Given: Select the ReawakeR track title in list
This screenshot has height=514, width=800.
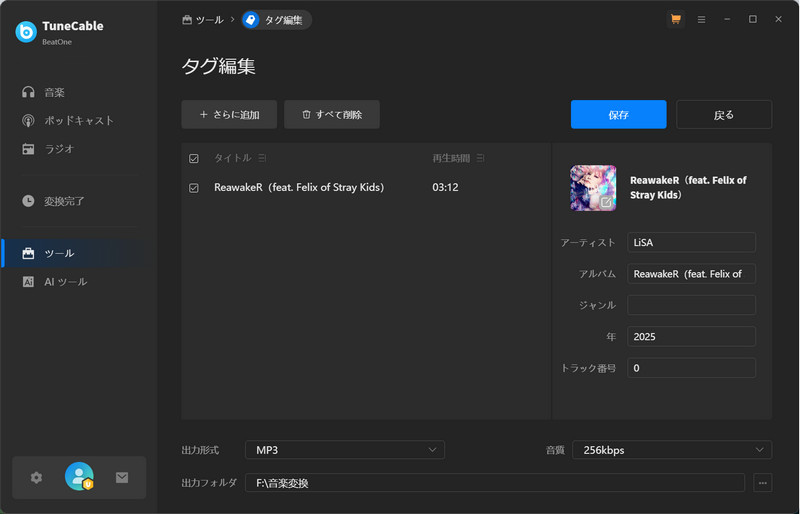Looking at the screenshot, I should coord(299,187).
